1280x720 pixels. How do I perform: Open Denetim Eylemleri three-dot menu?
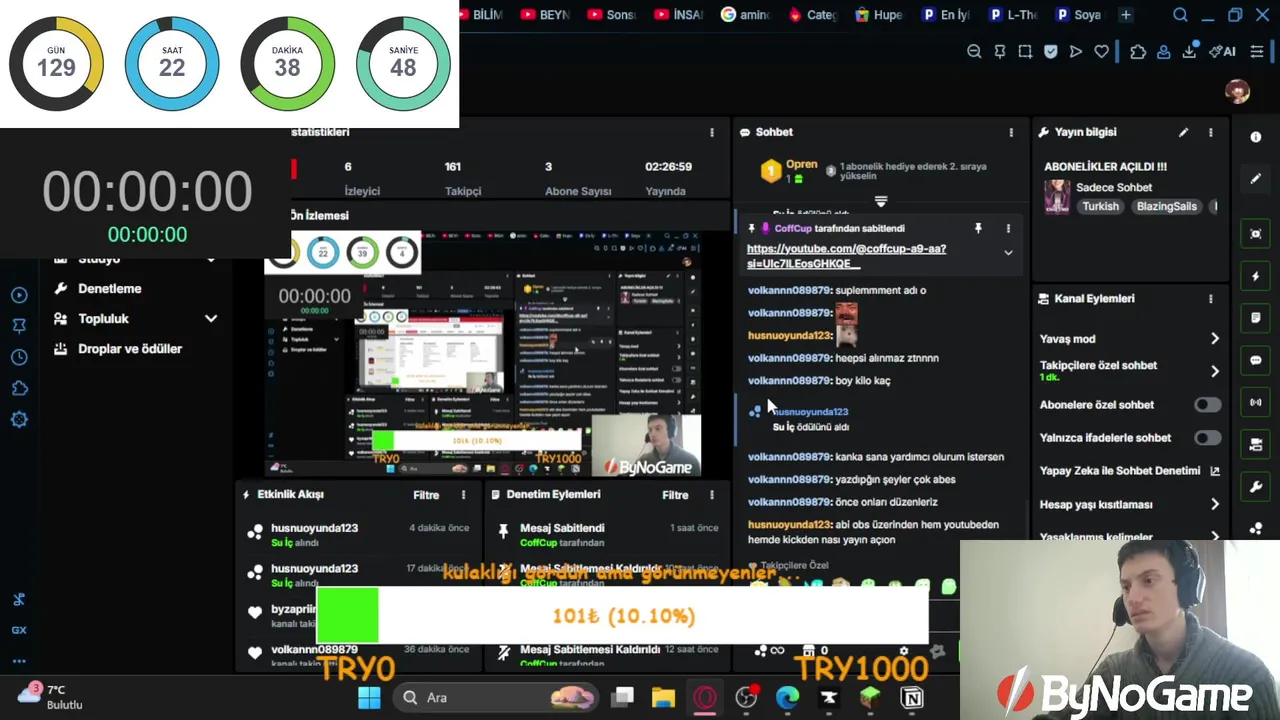(x=712, y=495)
